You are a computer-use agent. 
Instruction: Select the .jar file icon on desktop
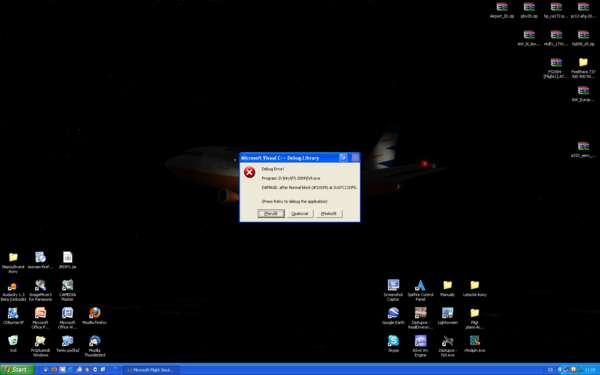(x=67, y=260)
